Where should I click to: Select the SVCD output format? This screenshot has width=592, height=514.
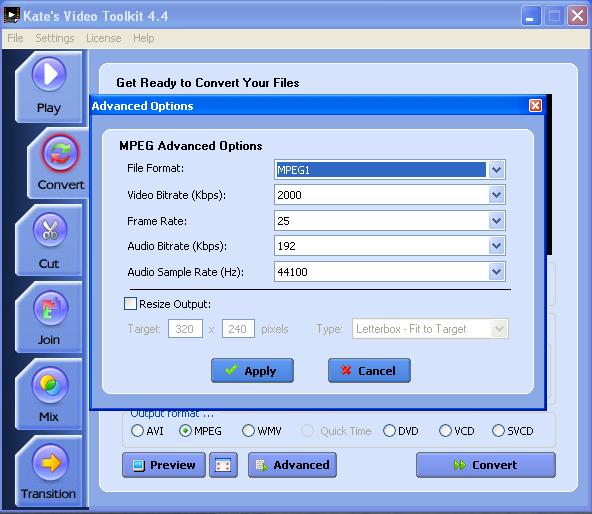tap(498, 431)
